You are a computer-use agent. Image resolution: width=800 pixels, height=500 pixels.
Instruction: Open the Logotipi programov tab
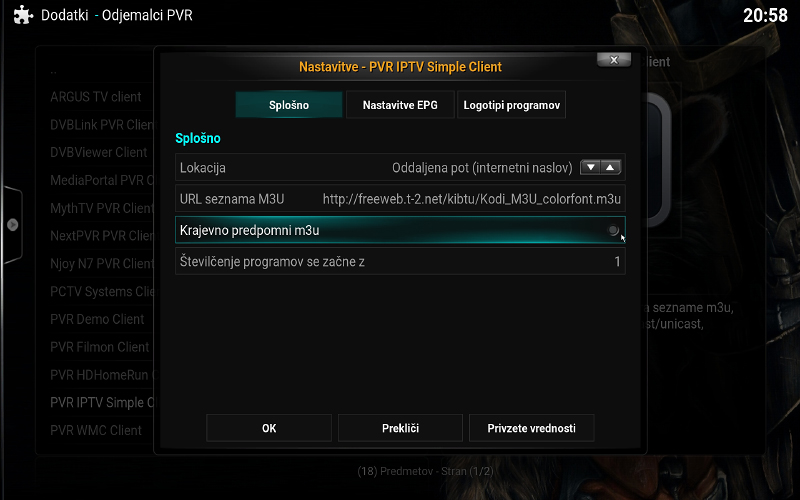tap(511, 105)
